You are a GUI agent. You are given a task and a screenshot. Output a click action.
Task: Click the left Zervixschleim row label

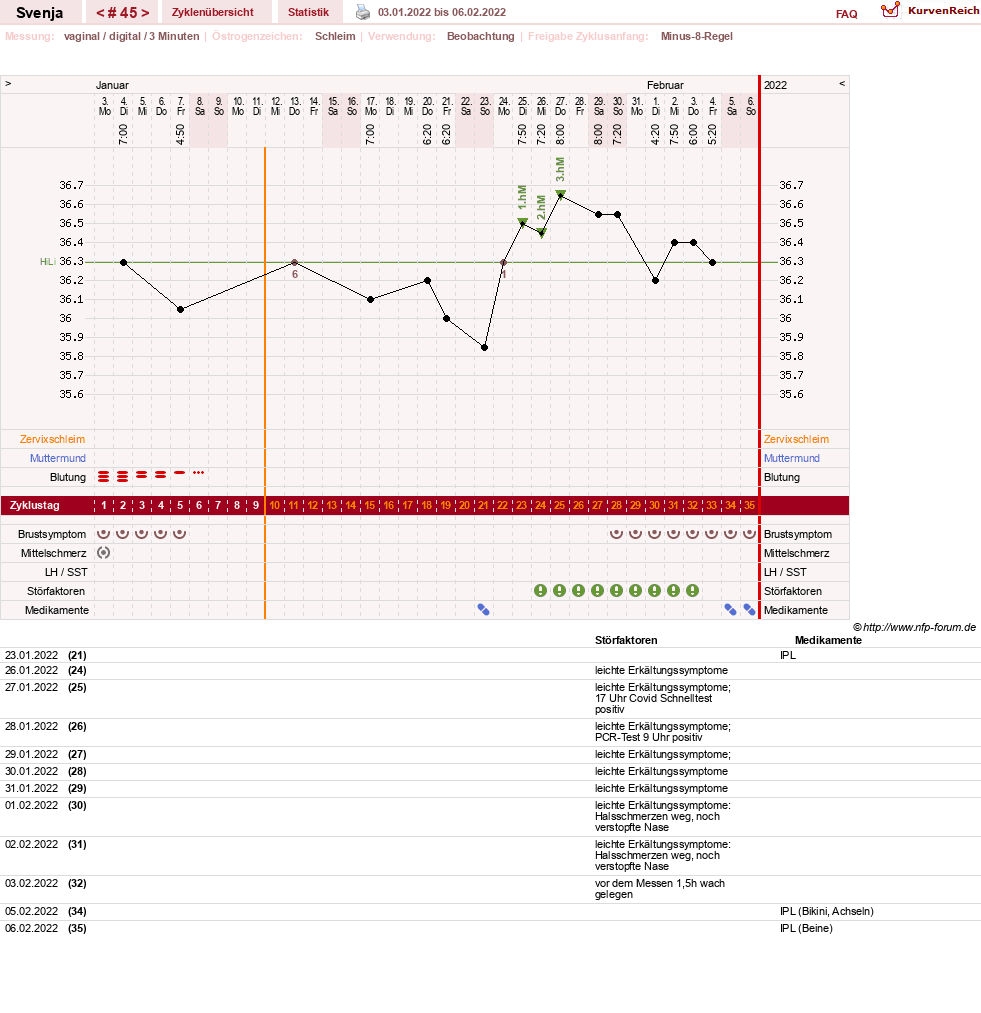coord(52,439)
